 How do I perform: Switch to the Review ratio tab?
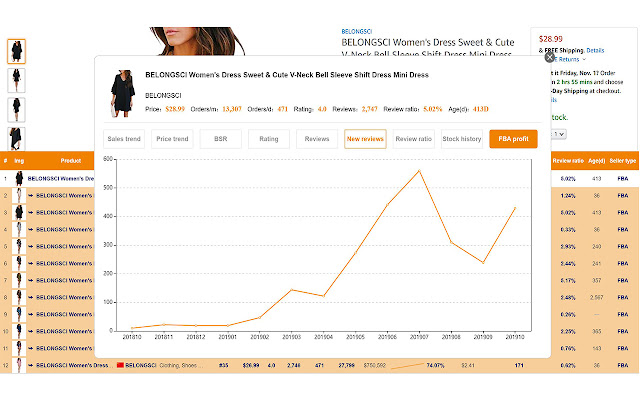(x=413, y=139)
